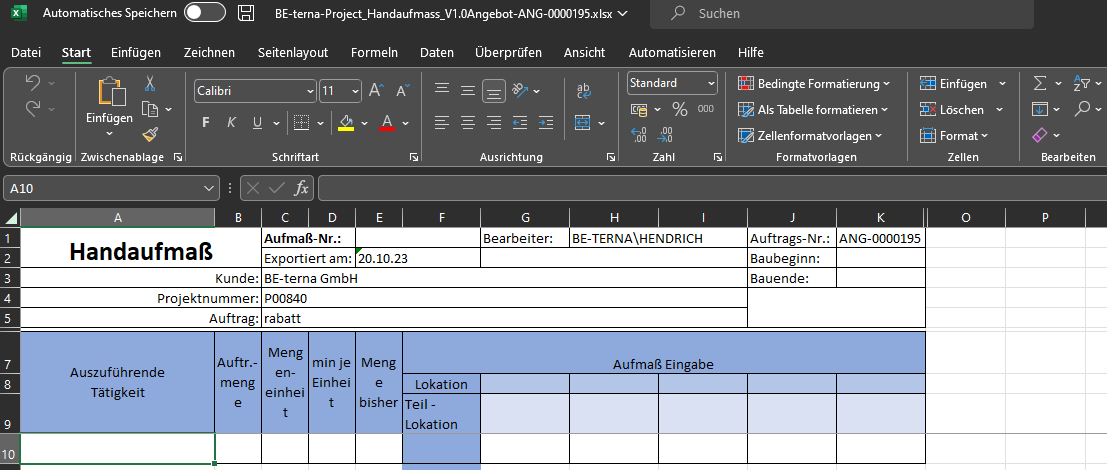Image resolution: width=1107 pixels, height=470 pixels.
Task: Toggle italic (K) formatting
Action: (x=231, y=123)
